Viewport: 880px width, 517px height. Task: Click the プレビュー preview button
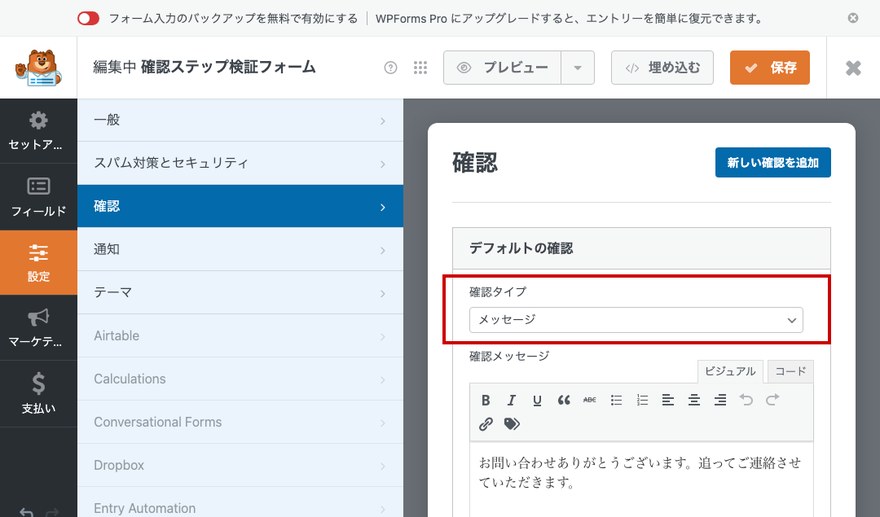(x=502, y=67)
